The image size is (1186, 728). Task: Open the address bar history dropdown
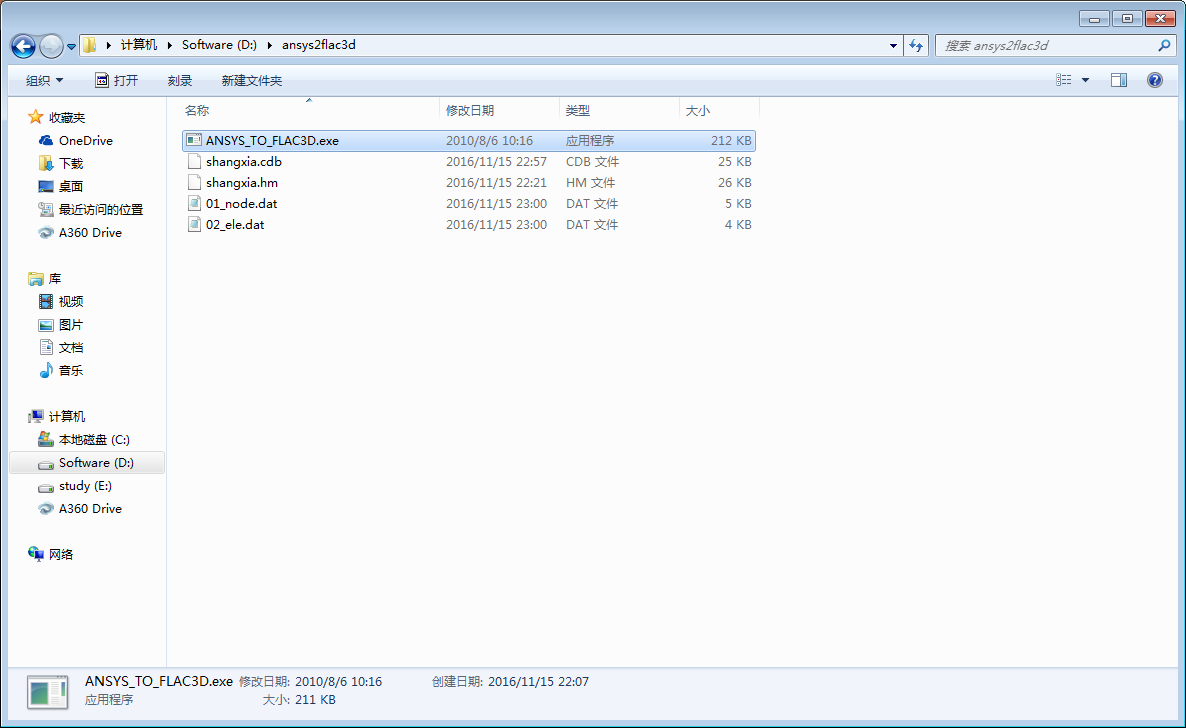tap(893, 46)
